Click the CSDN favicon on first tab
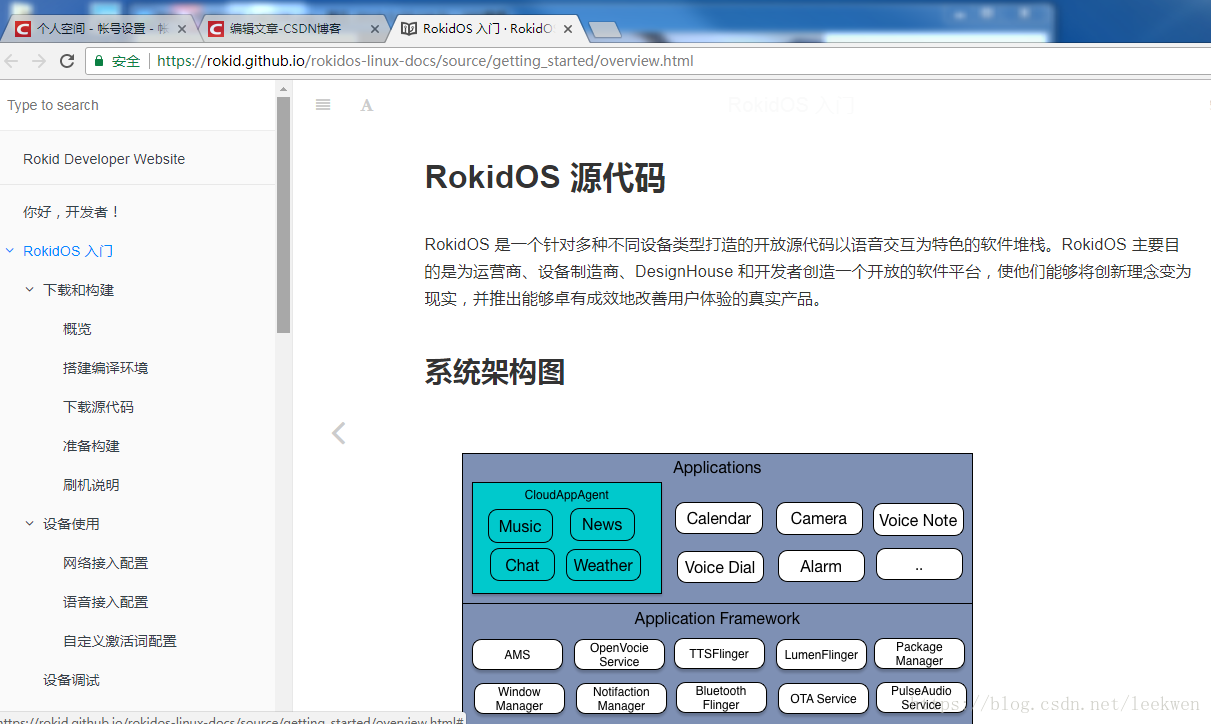The width and height of the screenshot is (1211, 724). (21, 29)
